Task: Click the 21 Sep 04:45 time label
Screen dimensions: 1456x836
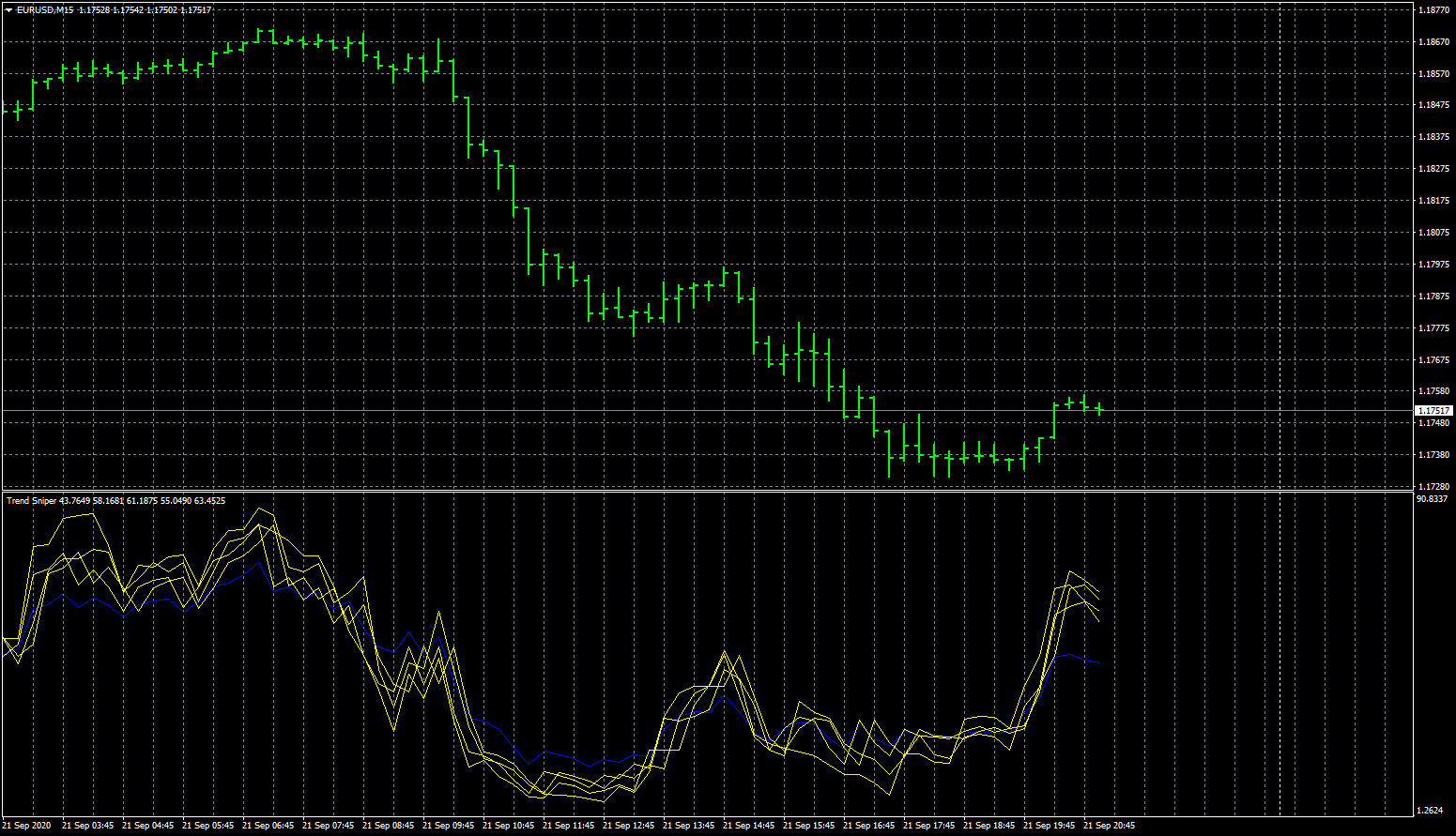Action: click(147, 826)
